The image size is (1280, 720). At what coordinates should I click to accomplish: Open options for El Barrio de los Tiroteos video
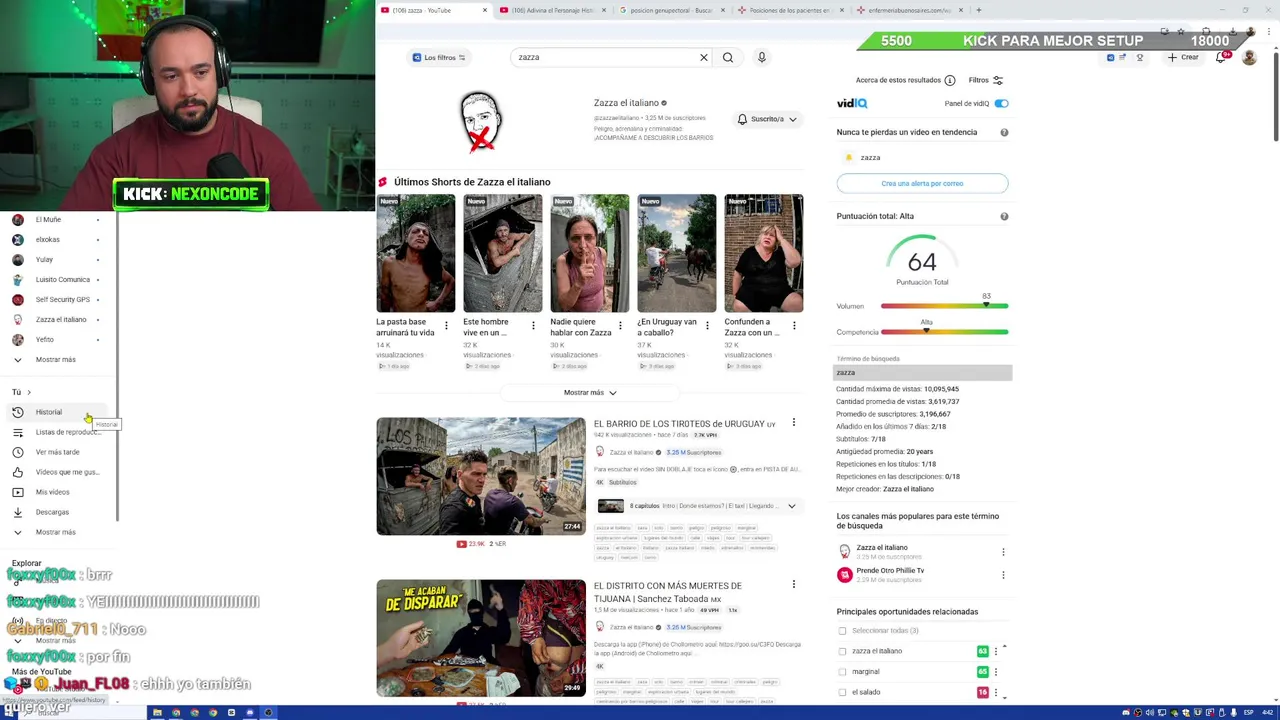point(794,423)
